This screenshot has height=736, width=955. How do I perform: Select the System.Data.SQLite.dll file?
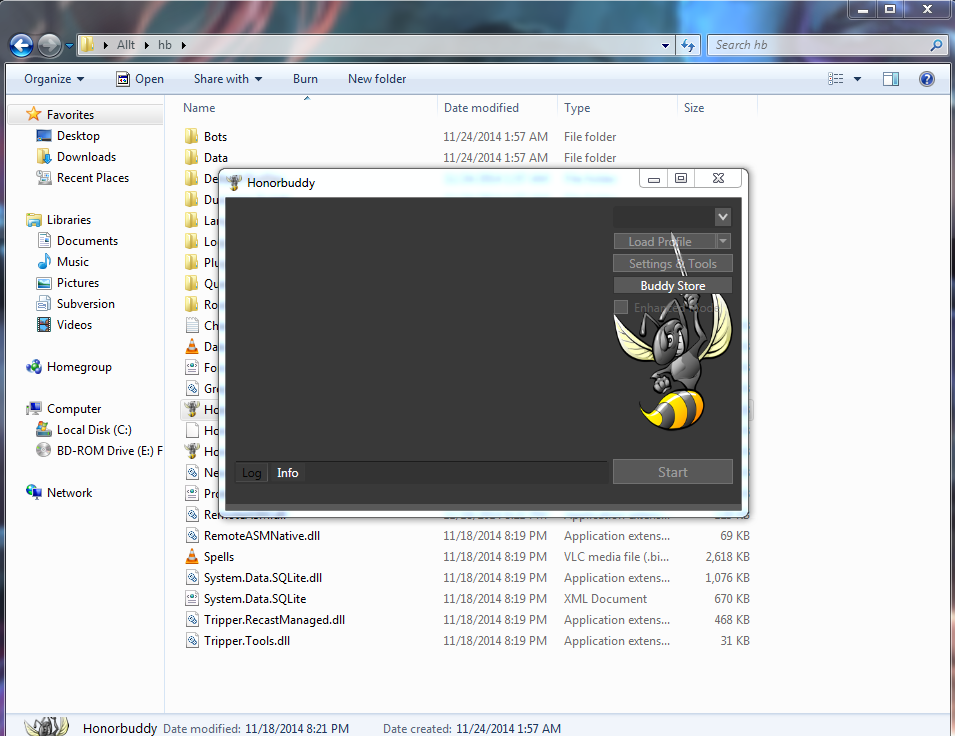pyautogui.click(x=263, y=578)
